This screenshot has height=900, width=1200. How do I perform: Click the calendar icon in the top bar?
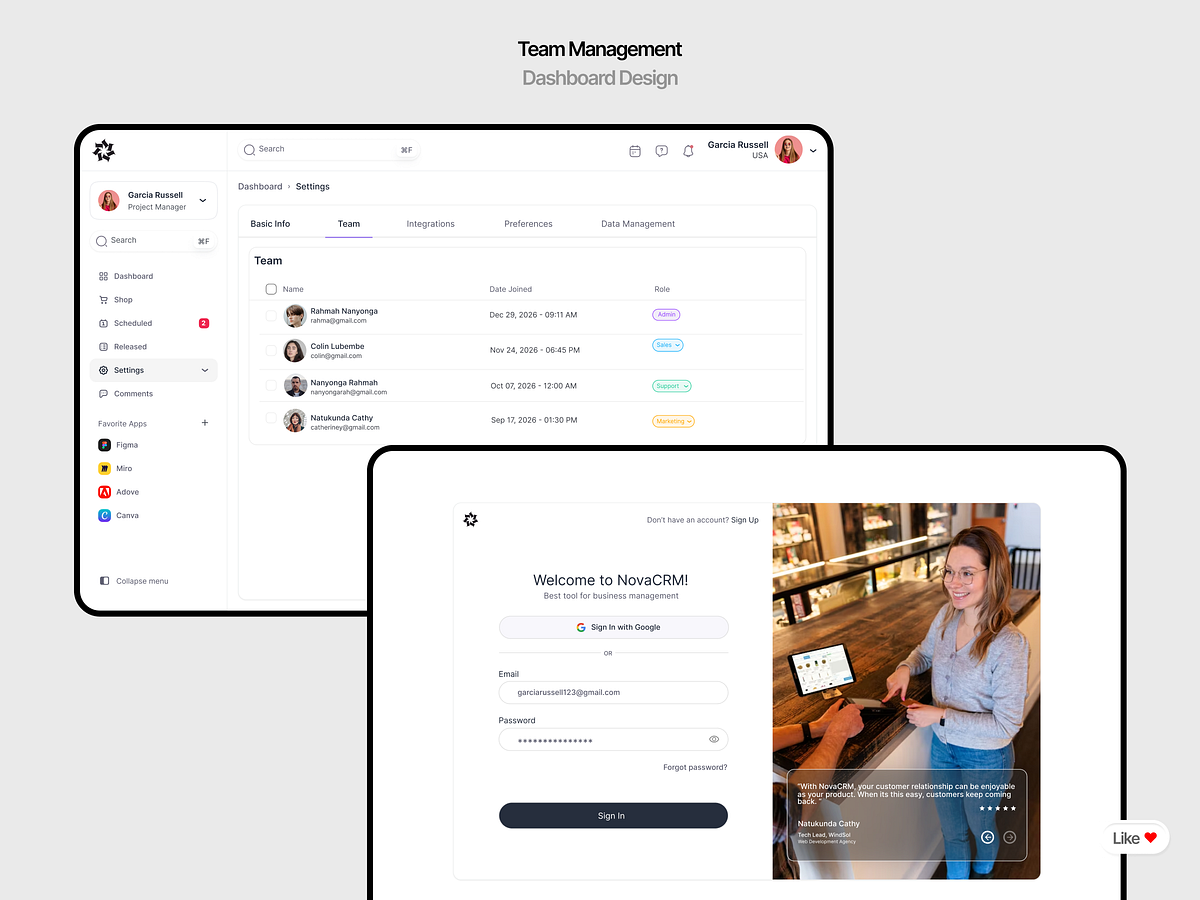(635, 150)
